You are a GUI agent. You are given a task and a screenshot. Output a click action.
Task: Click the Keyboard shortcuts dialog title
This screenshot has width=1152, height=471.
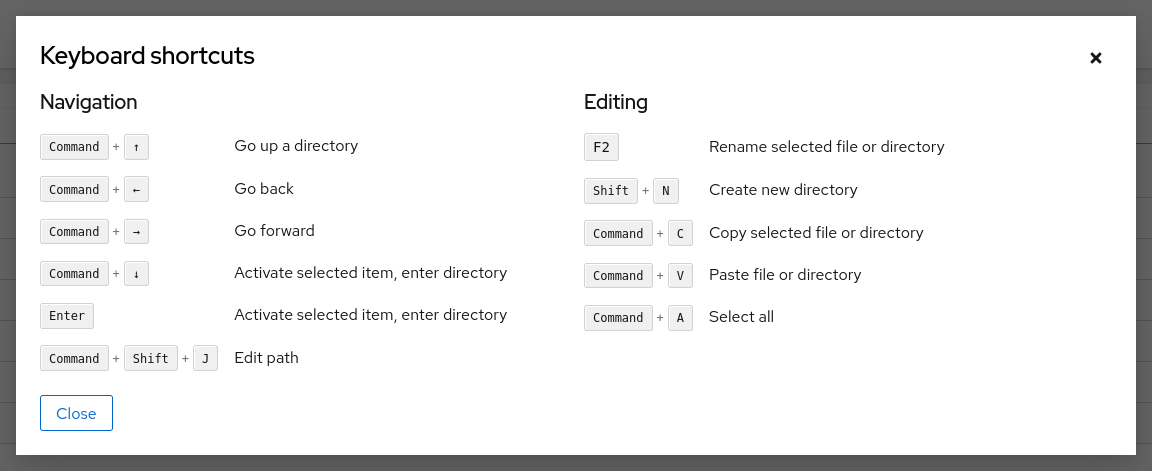pyautogui.click(x=147, y=56)
